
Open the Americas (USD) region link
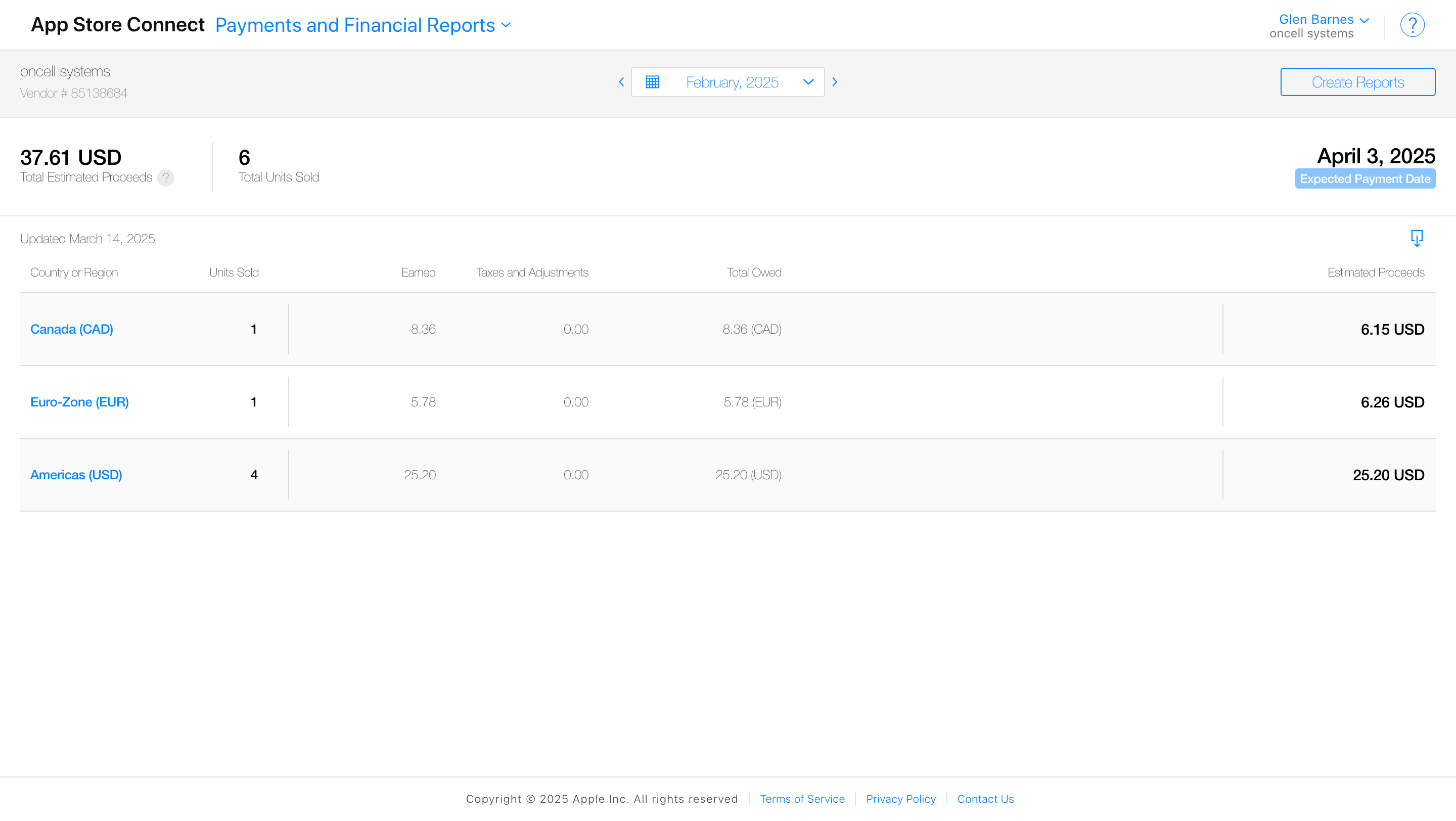click(76, 475)
